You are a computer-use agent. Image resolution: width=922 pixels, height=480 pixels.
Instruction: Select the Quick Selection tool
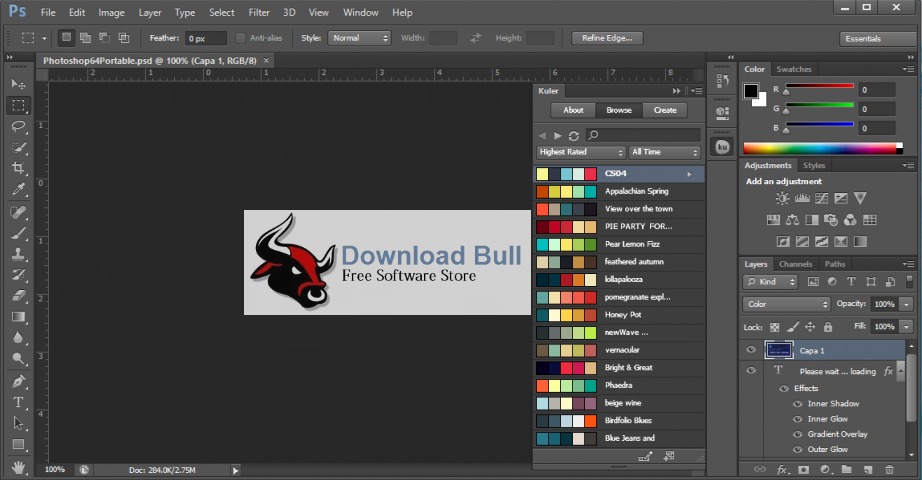pos(18,148)
